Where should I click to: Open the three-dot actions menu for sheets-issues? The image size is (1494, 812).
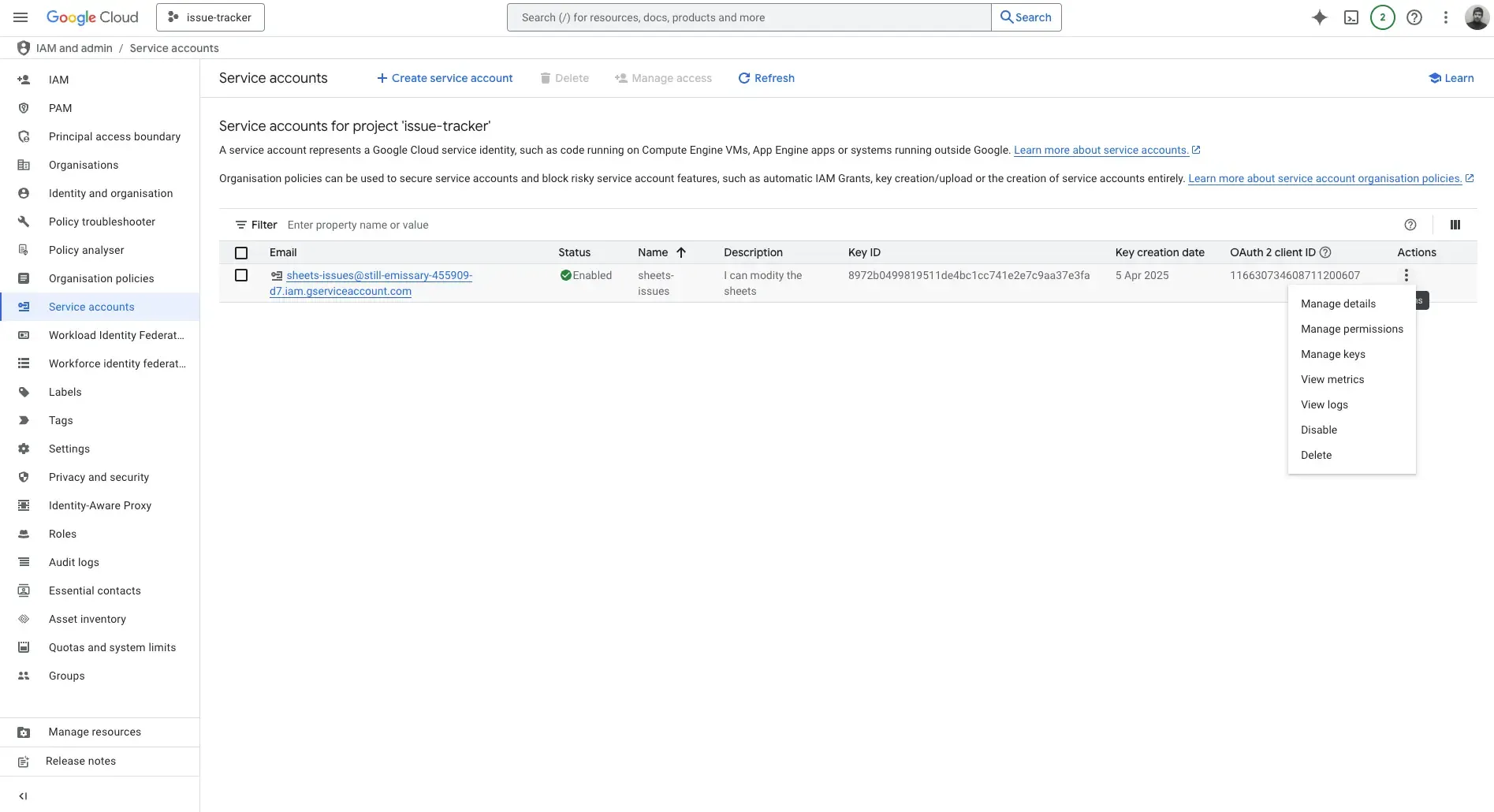coord(1405,275)
